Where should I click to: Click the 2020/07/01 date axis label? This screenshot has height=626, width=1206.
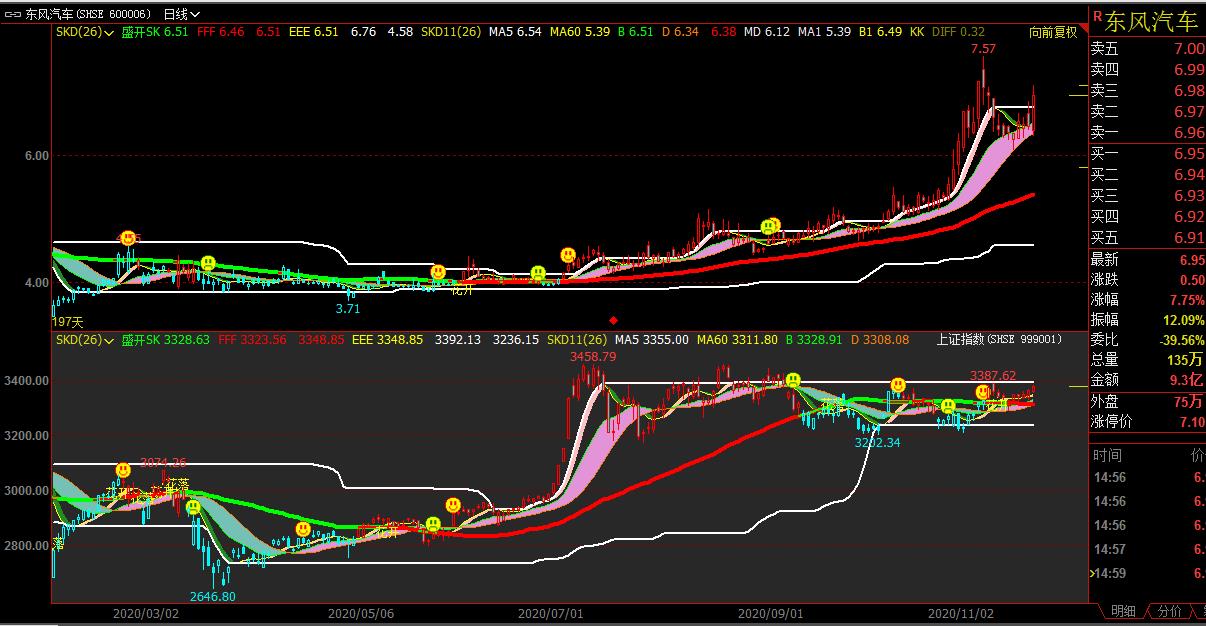552,613
